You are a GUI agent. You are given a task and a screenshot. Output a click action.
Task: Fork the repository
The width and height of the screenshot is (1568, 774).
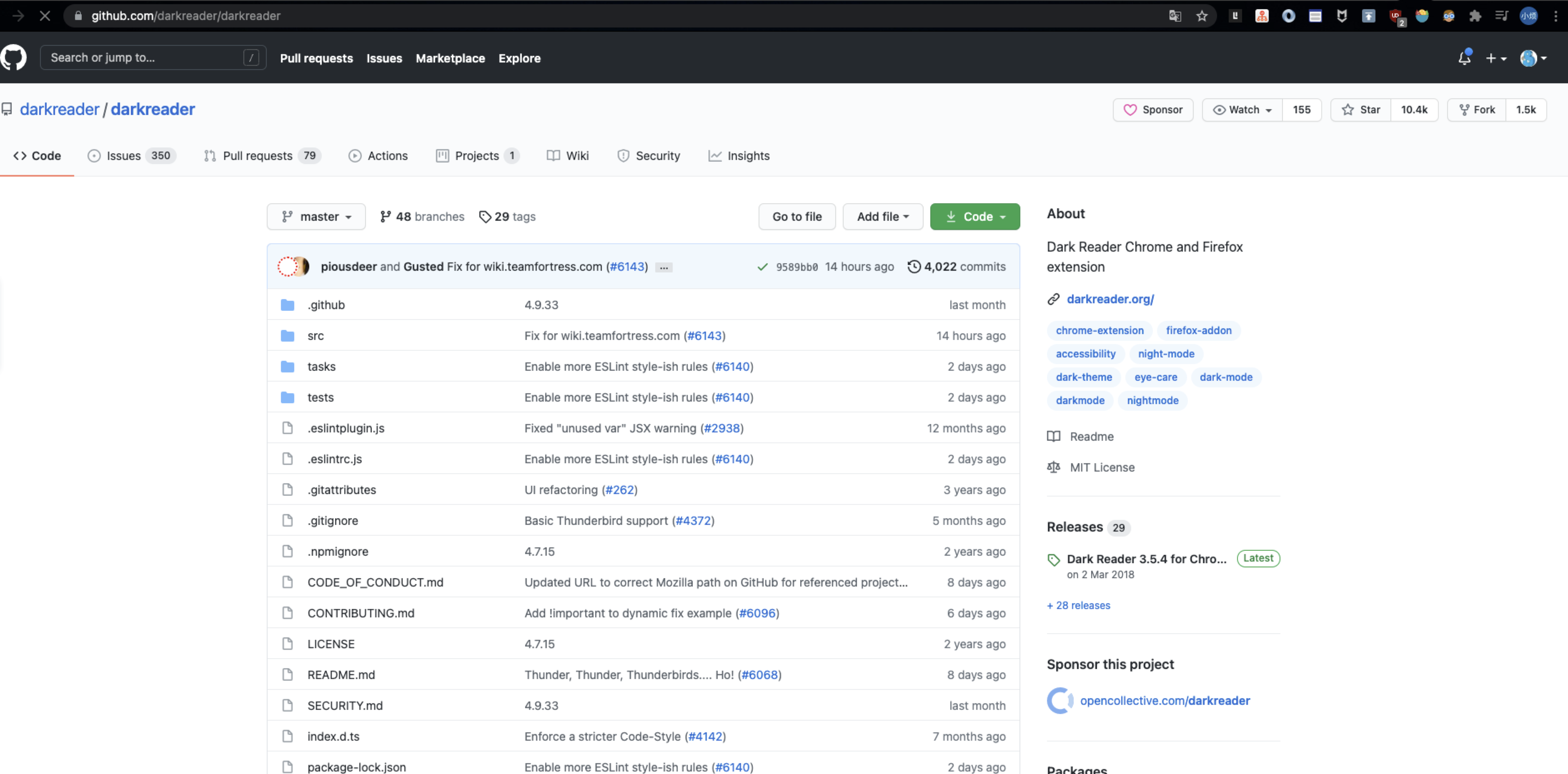click(x=1477, y=110)
